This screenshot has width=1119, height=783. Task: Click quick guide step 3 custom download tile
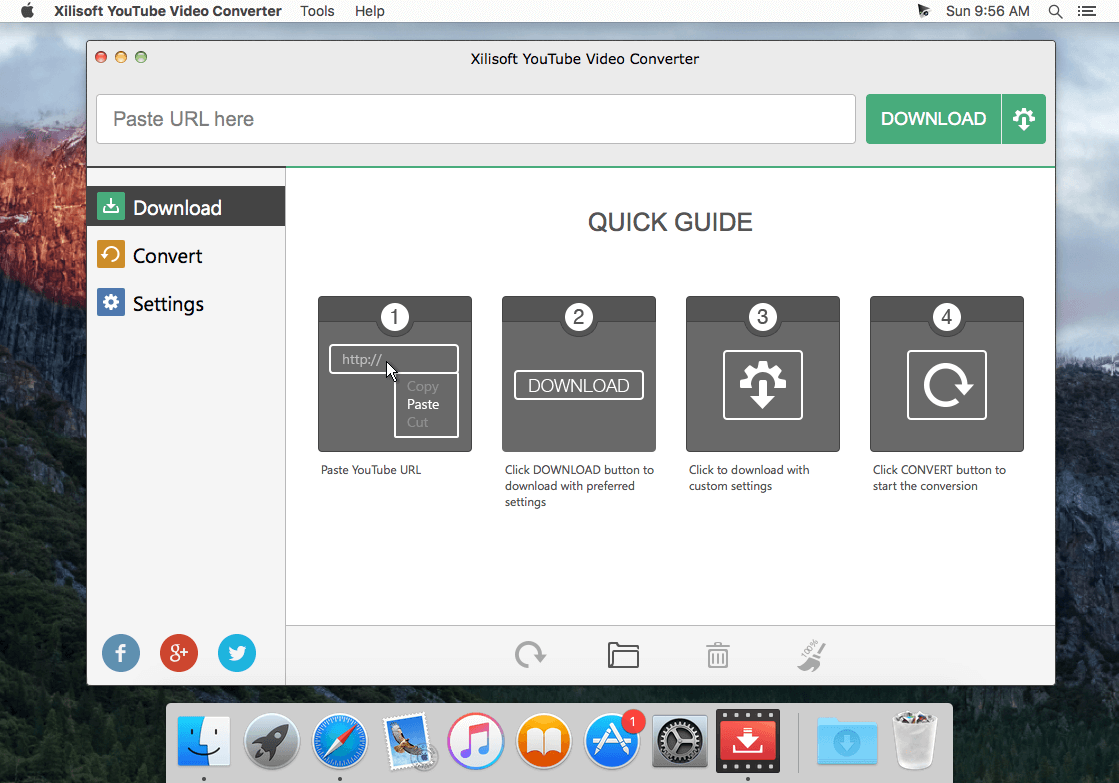pyautogui.click(x=763, y=374)
